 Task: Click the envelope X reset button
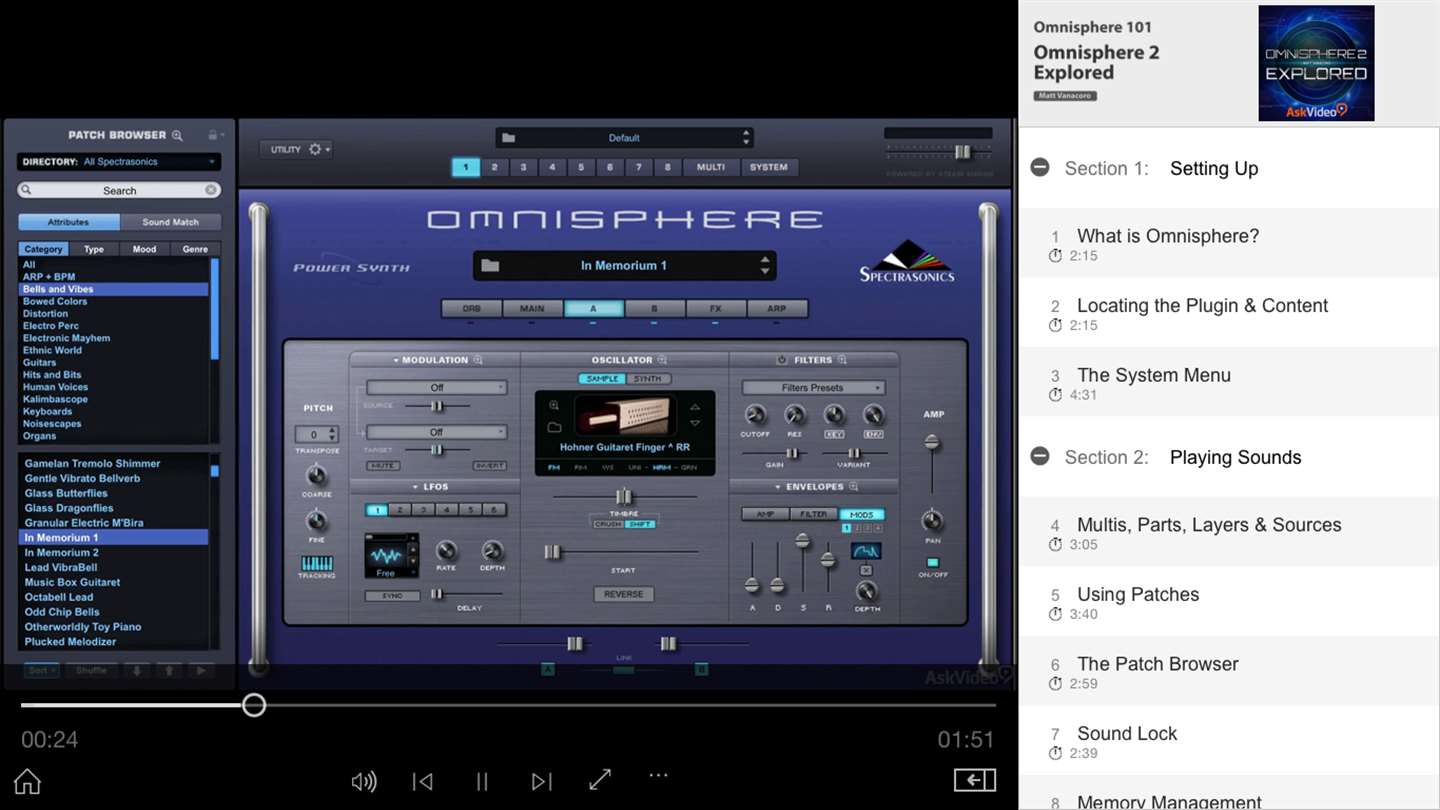click(866, 570)
